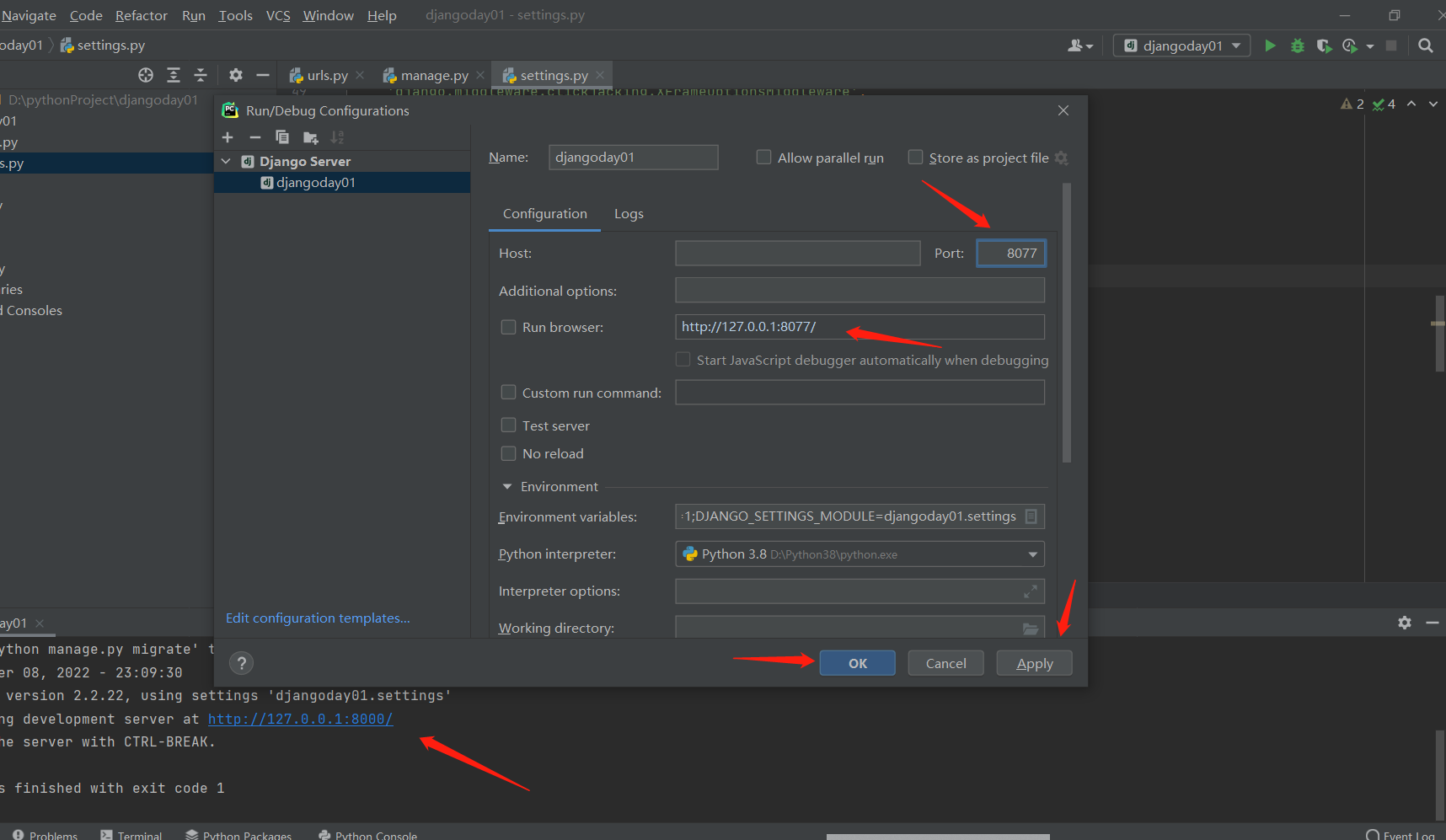The image size is (1446, 840).
Task: Edit environment variables via the list icon
Action: (x=1031, y=516)
